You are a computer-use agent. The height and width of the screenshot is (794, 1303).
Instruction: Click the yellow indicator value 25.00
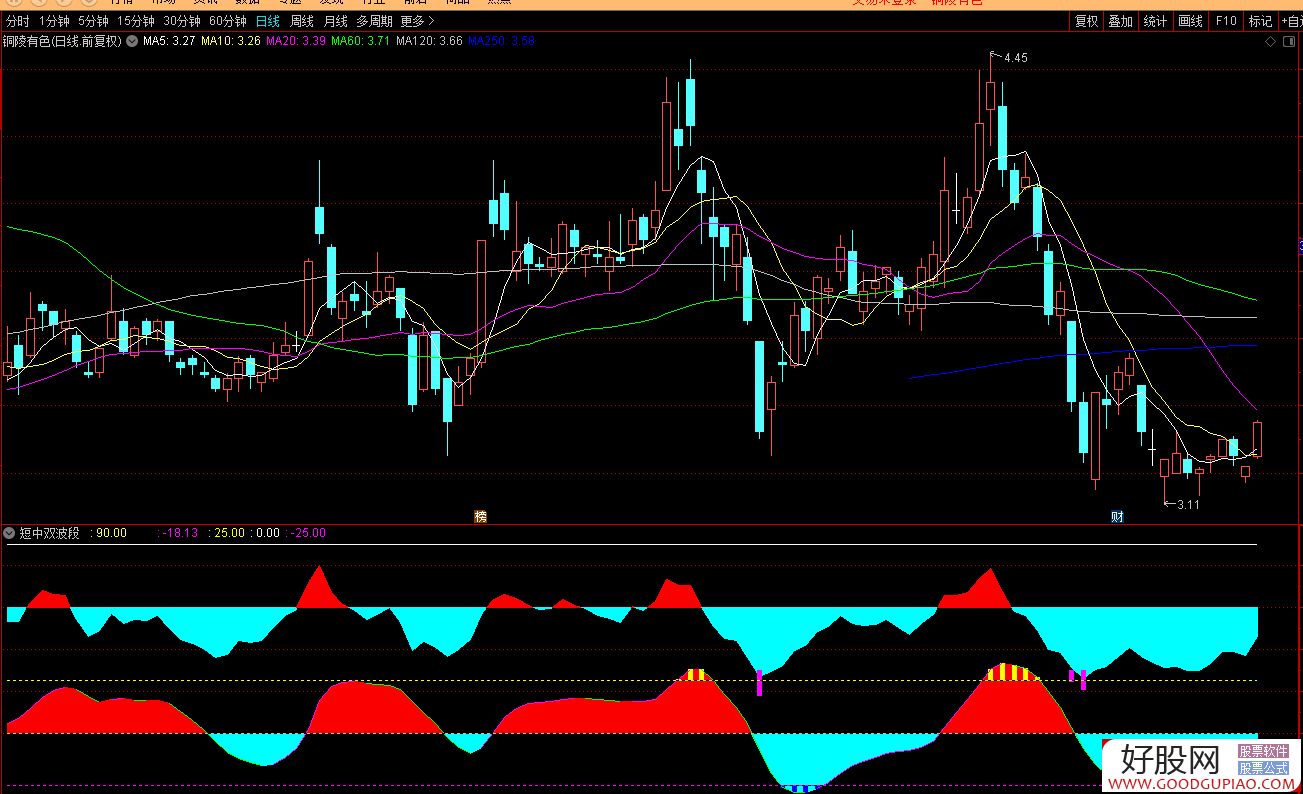228,533
